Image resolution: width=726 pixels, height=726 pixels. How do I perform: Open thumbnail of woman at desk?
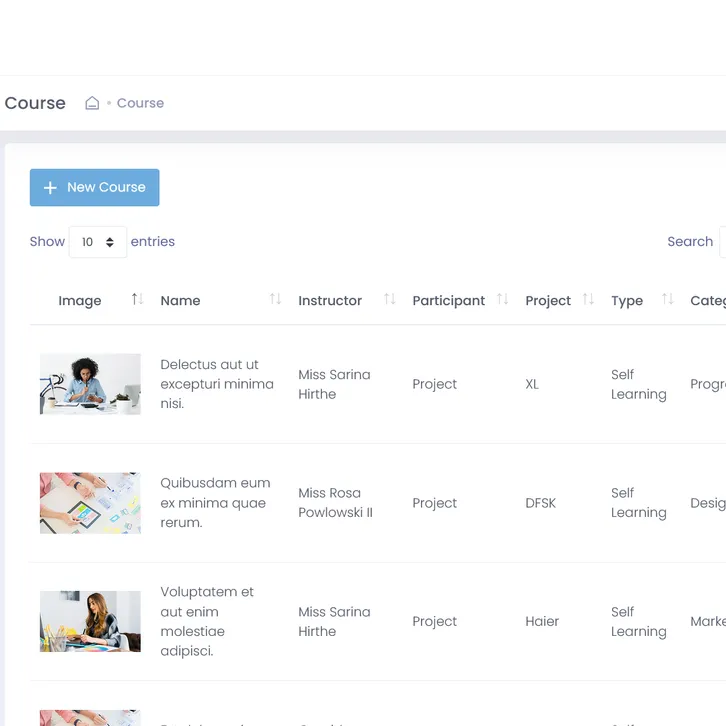point(90,384)
